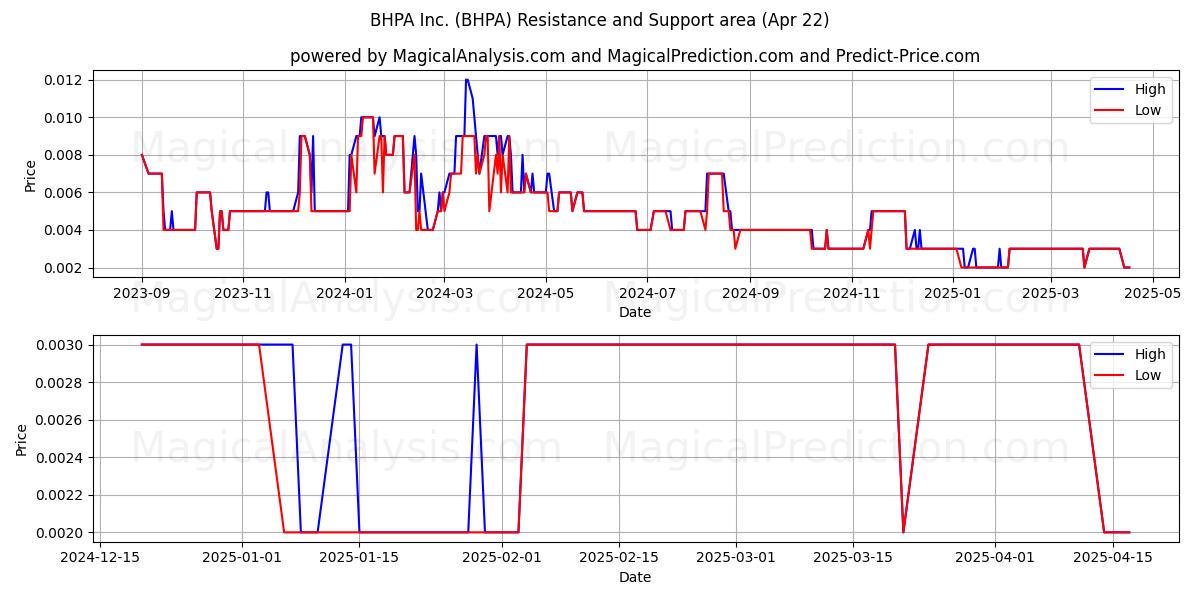Click the '2024-05' x-axis label
Viewport: 1200px width, 600px height.
(545, 293)
